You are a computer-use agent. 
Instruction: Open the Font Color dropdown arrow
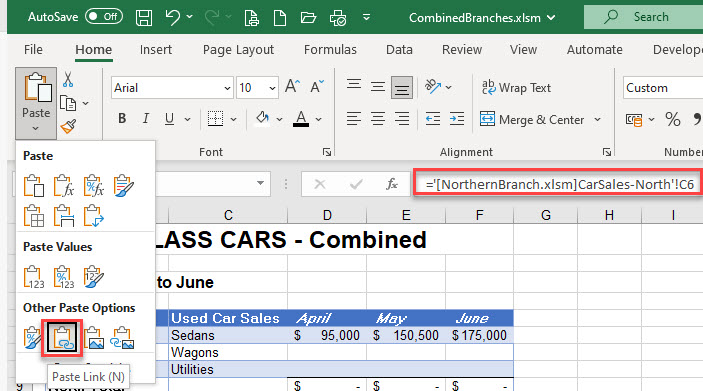[318, 119]
